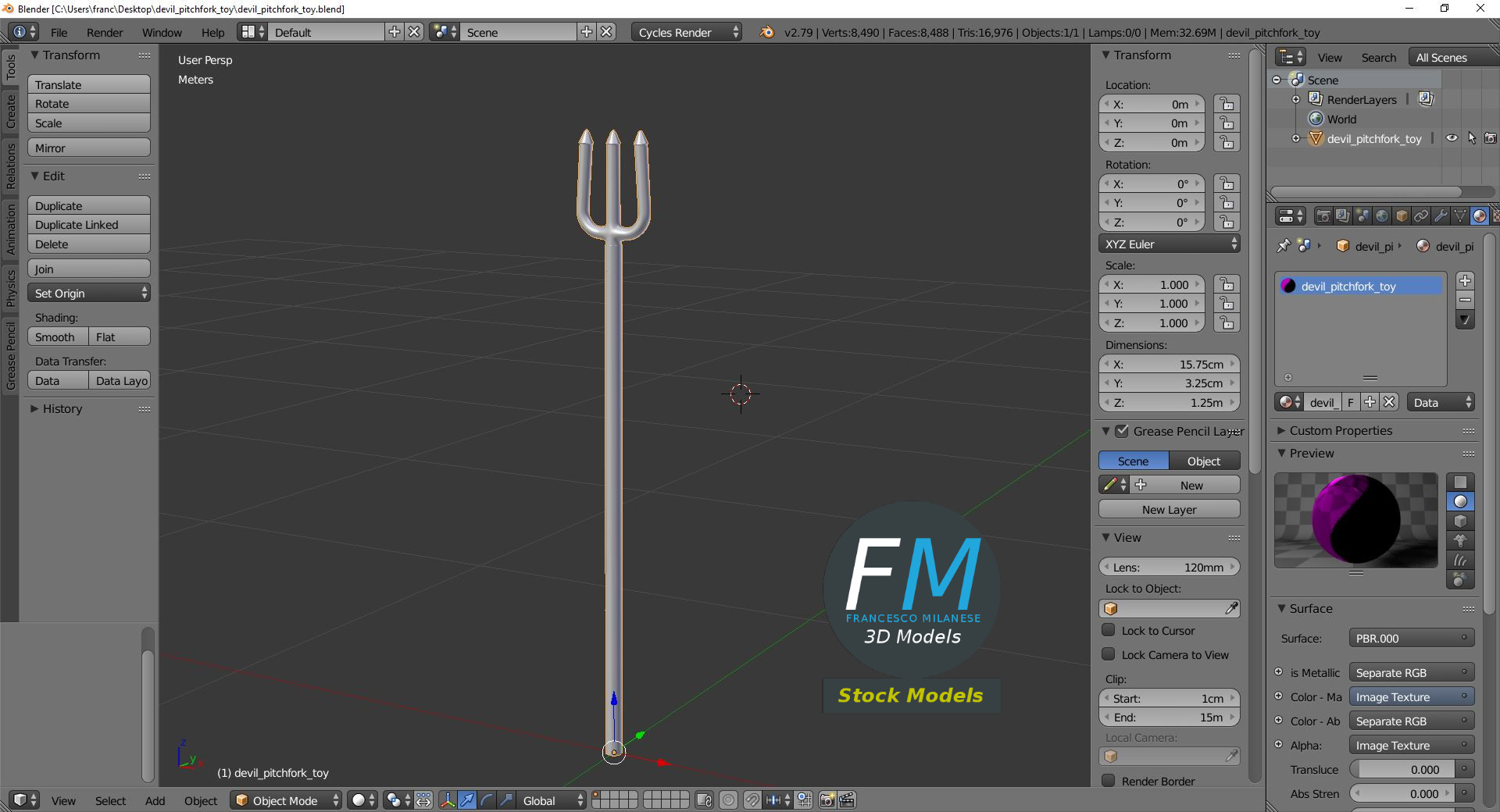
Task: Adjust the Transluce value slider
Action: tap(1406, 769)
